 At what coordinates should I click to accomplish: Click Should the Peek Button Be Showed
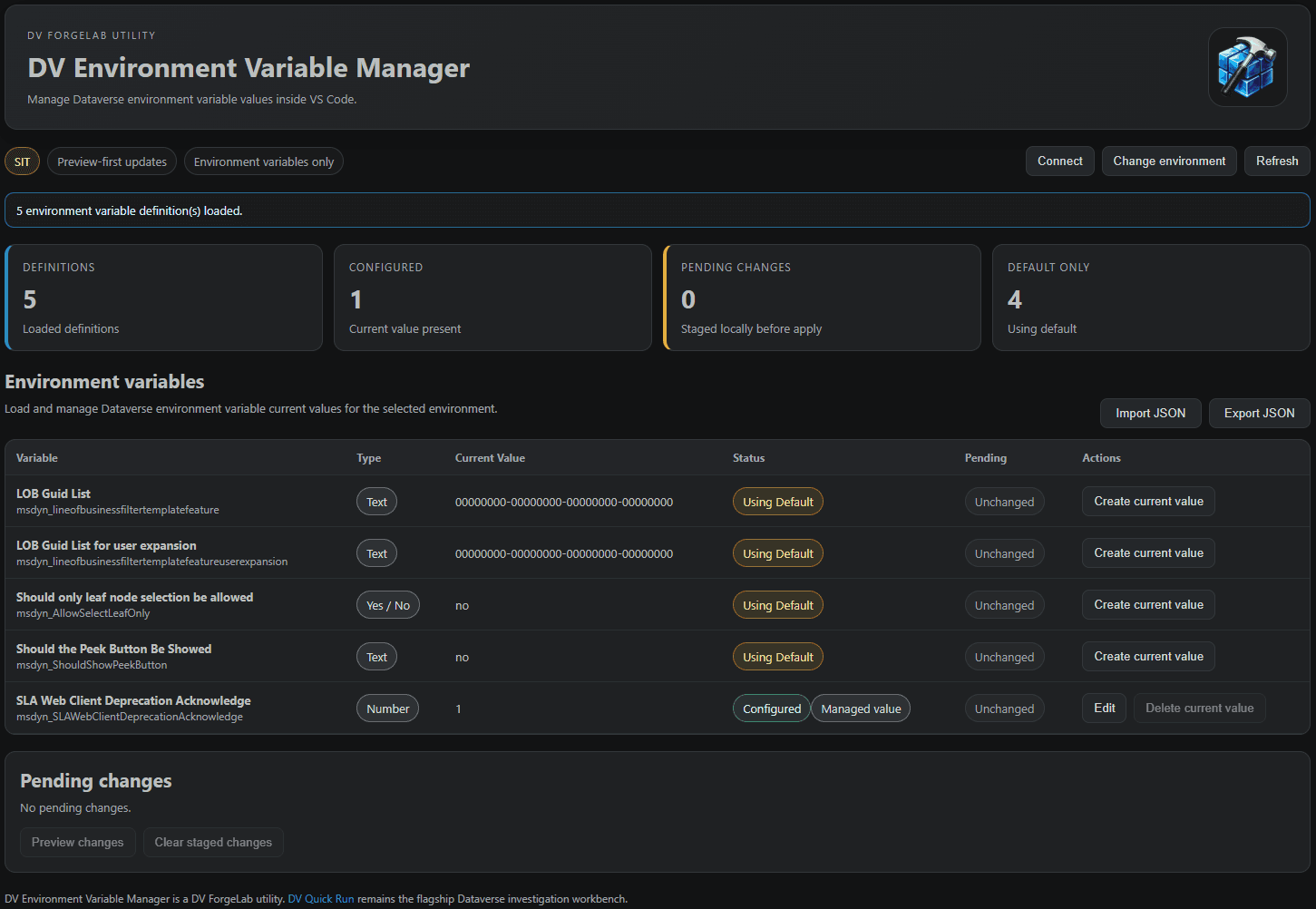point(113,649)
